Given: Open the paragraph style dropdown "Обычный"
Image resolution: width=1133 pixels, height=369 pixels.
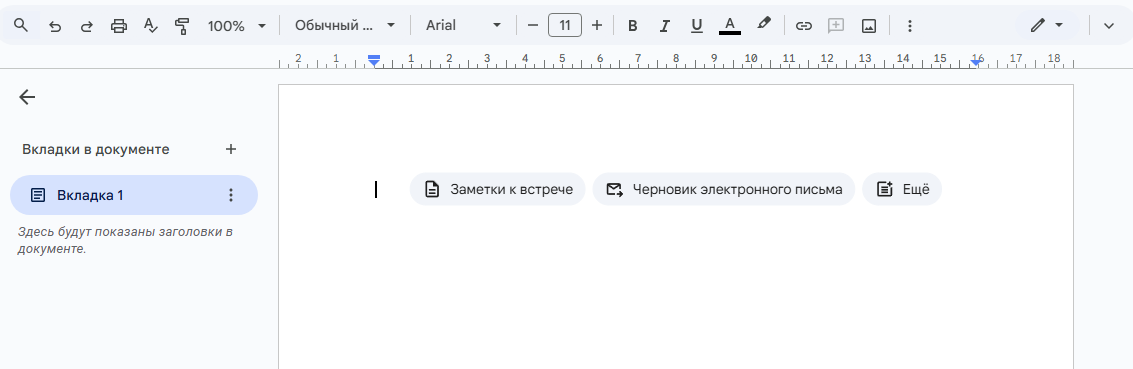Looking at the screenshot, I should pyautogui.click(x=345, y=25).
